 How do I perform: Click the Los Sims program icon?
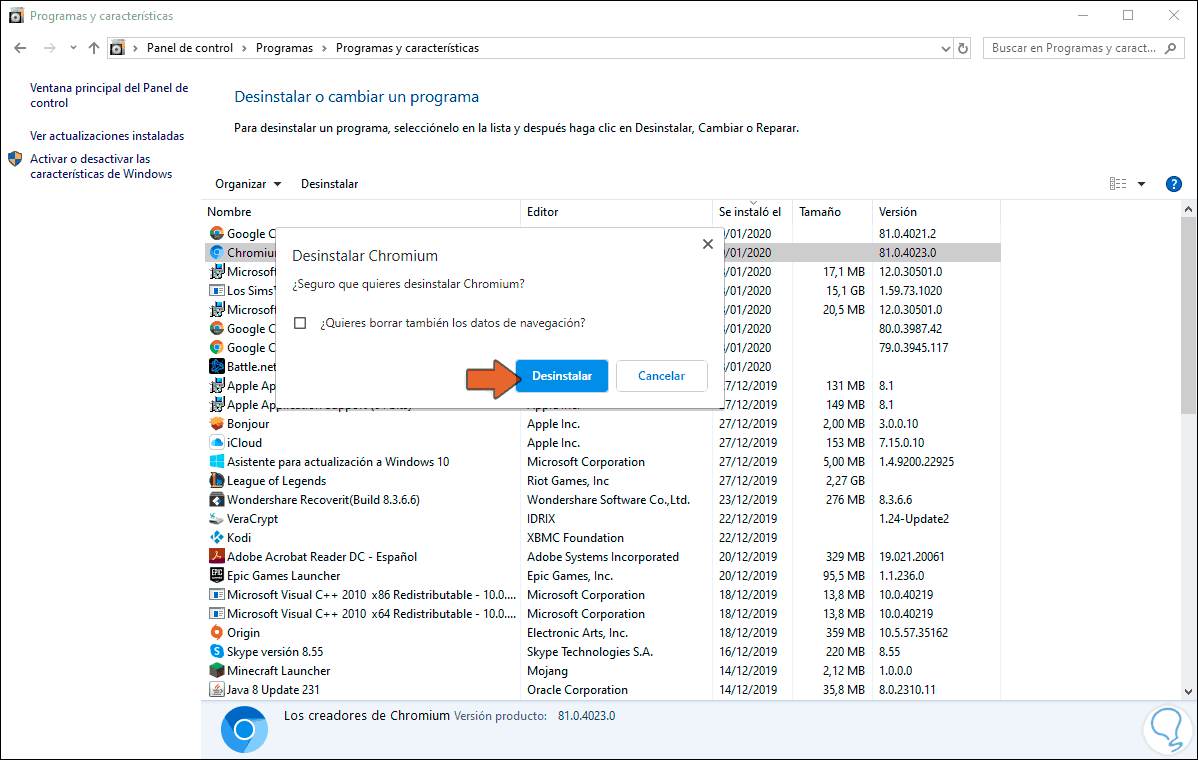(216, 291)
